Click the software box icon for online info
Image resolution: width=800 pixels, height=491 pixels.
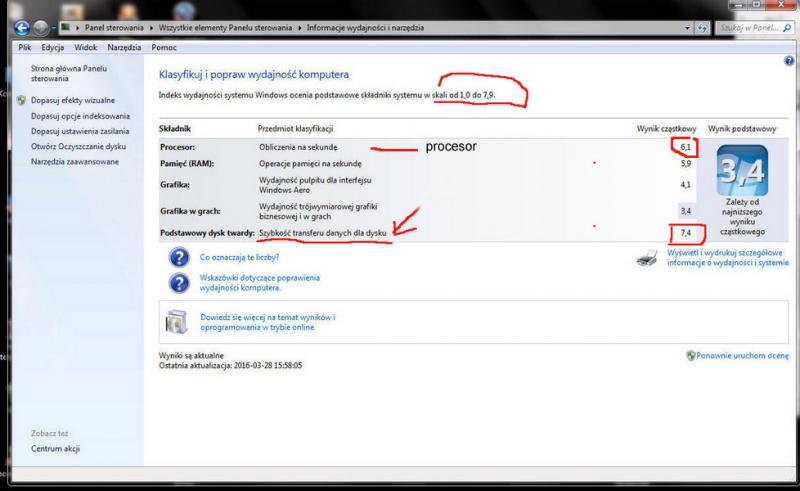click(176, 322)
